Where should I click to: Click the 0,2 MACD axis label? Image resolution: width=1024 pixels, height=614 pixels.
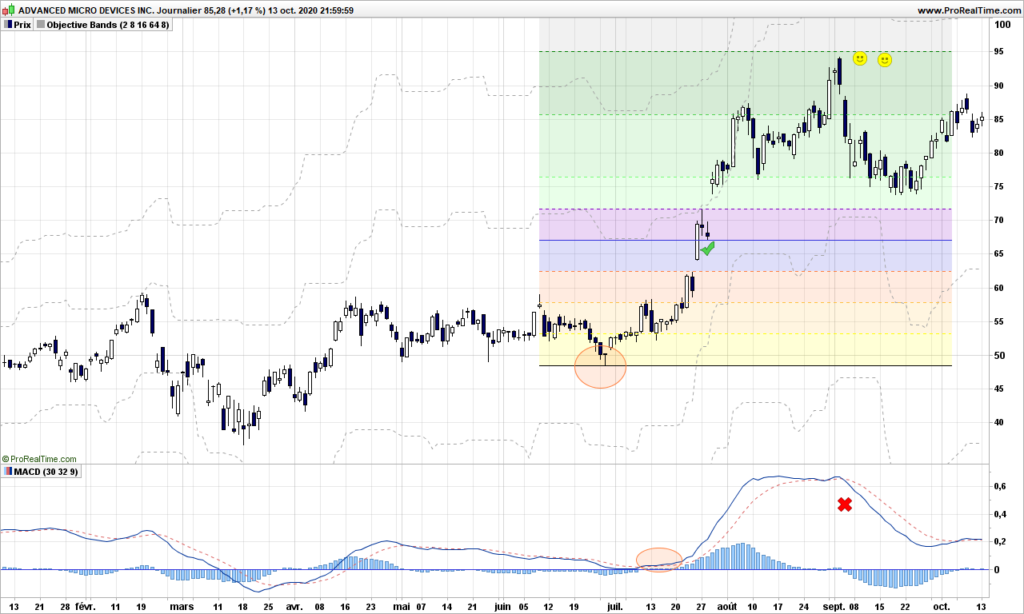pos(1000,541)
